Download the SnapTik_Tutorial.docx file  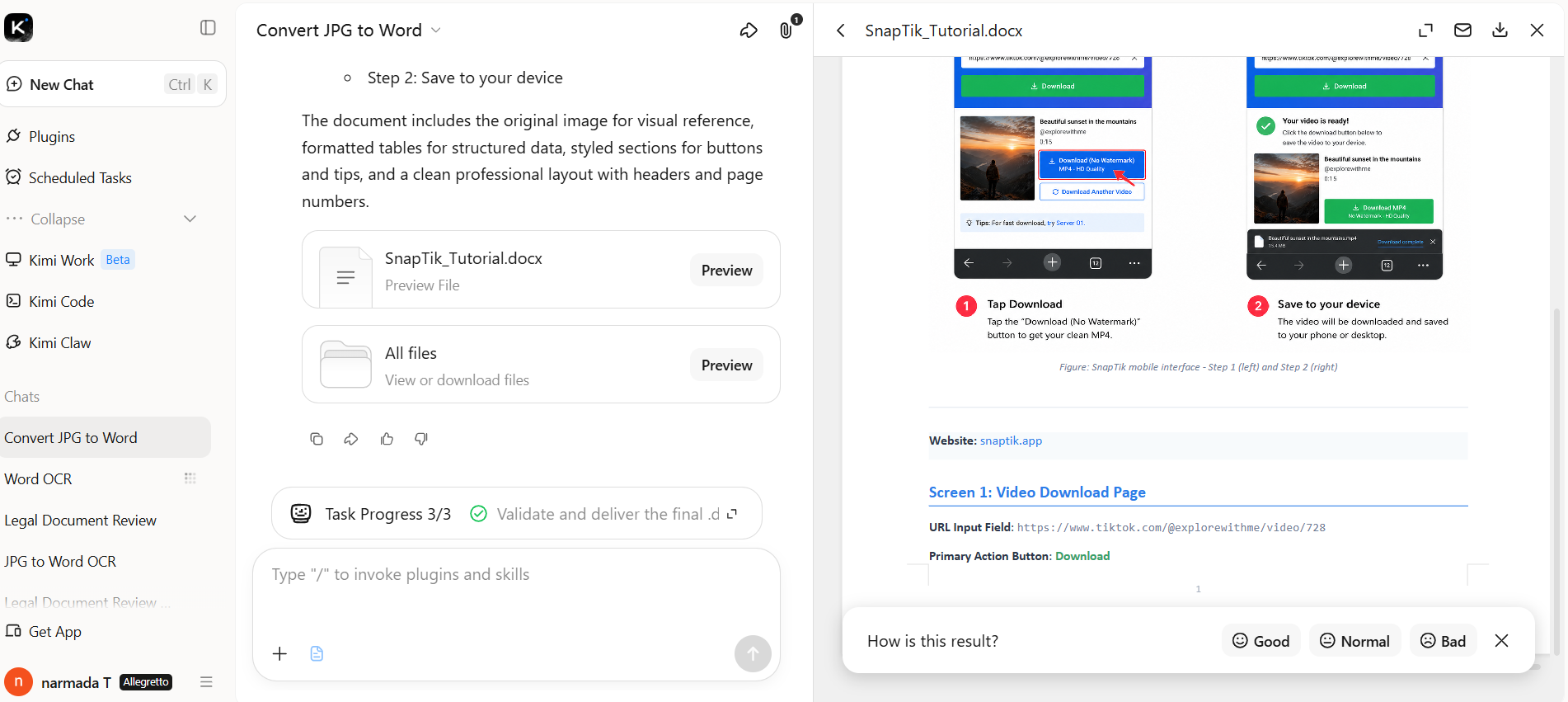[x=1500, y=31]
